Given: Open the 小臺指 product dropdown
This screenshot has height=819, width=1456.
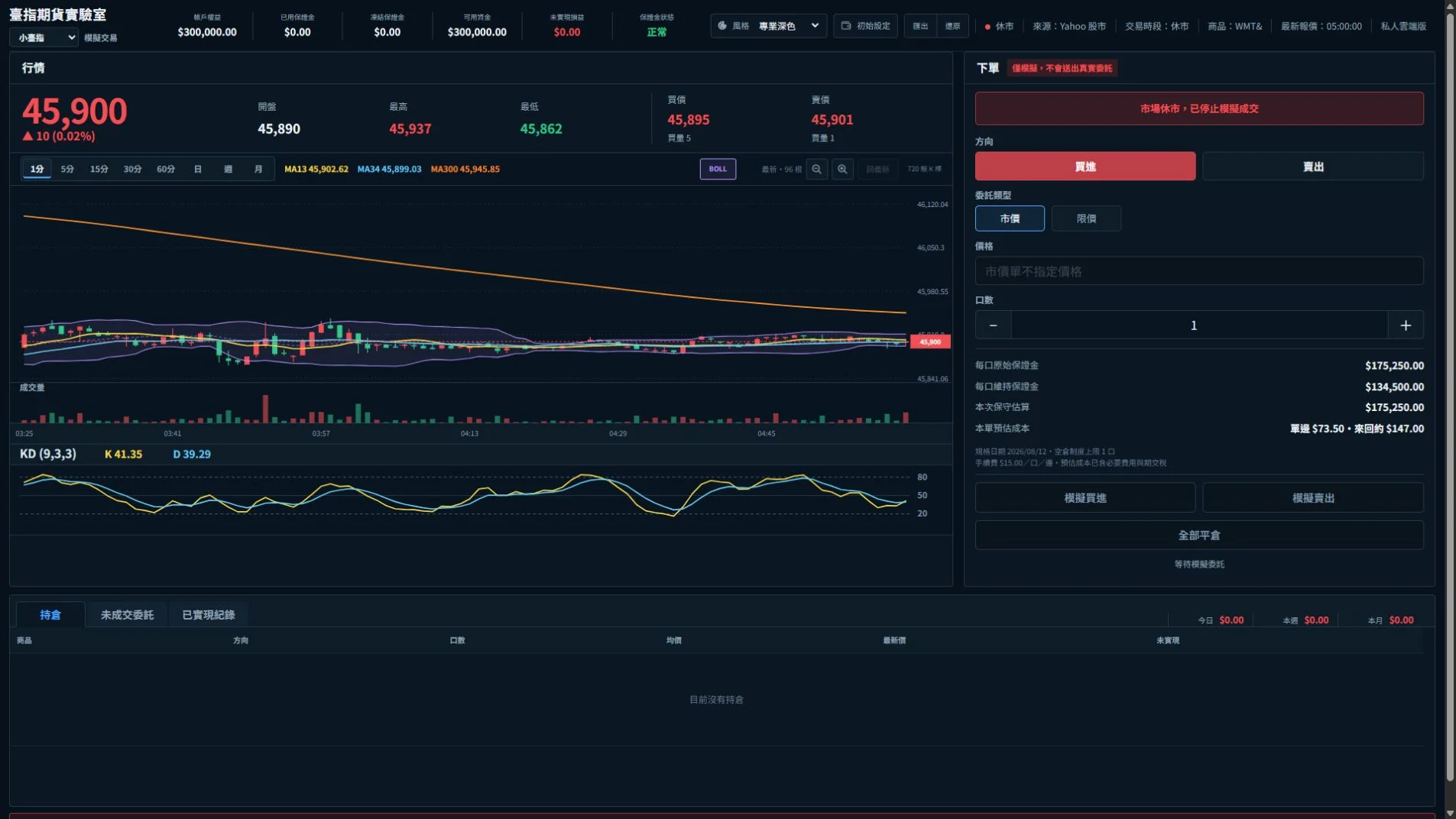Looking at the screenshot, I should coord(44,37).
